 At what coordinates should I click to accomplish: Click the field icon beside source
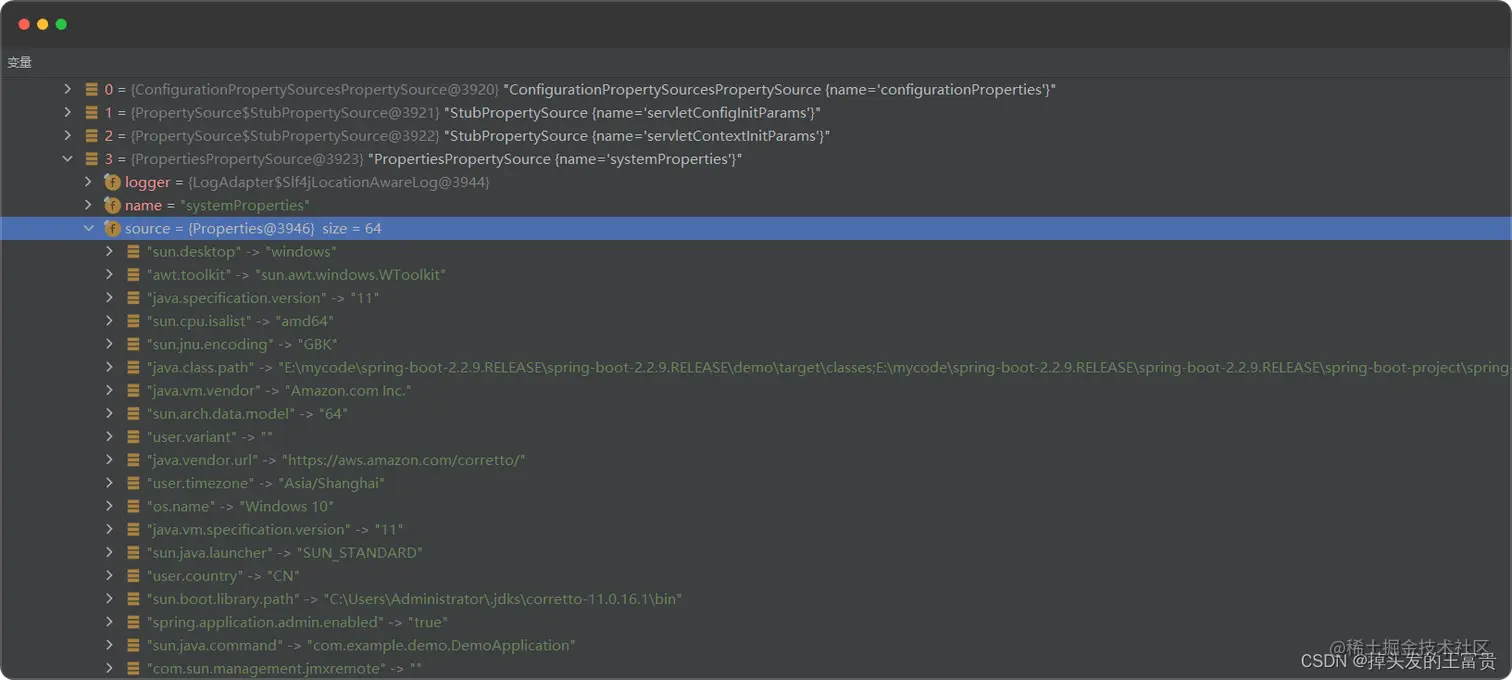coord(112,228)
